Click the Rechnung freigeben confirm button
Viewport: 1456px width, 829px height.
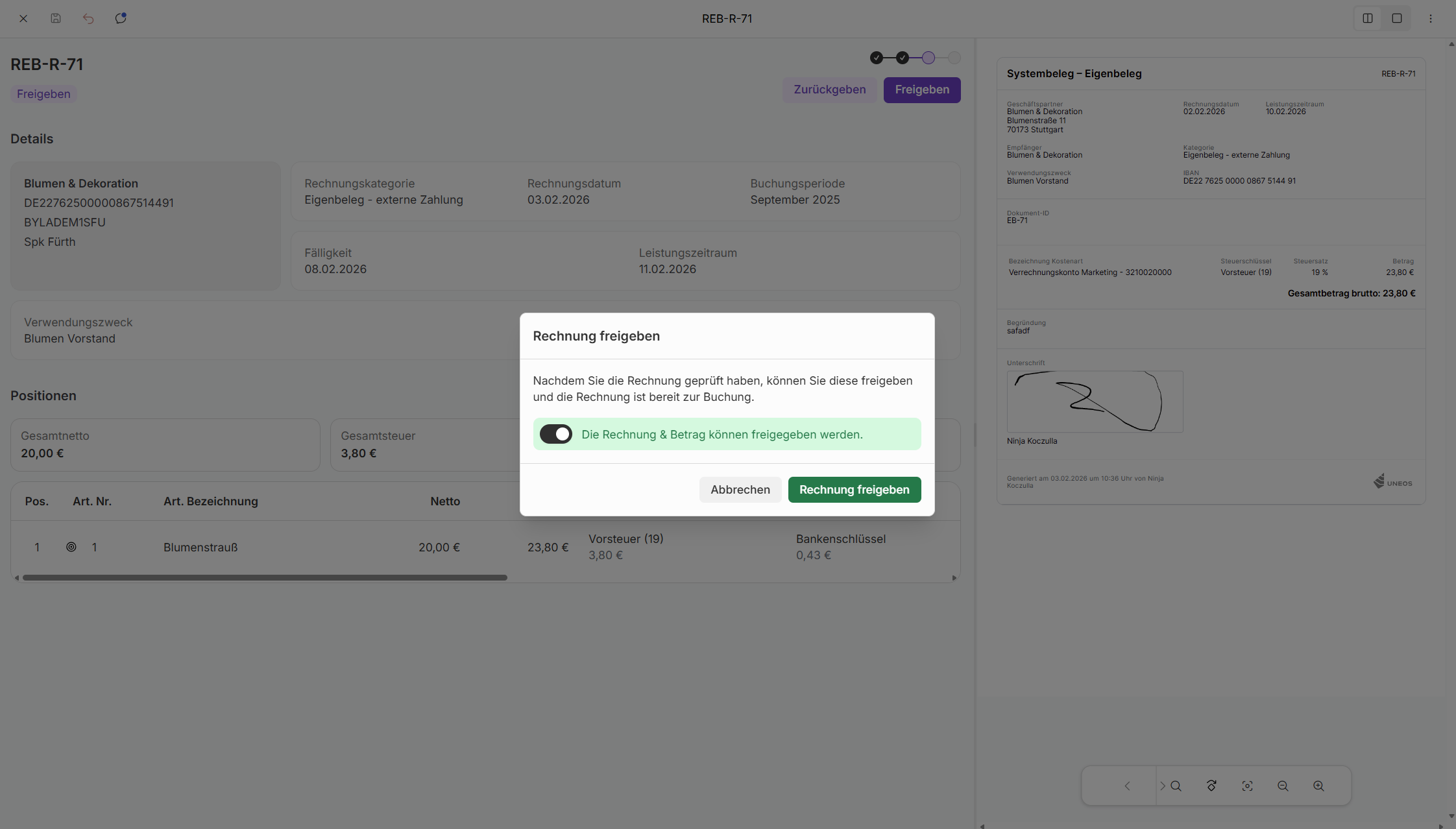click(854, 490)
